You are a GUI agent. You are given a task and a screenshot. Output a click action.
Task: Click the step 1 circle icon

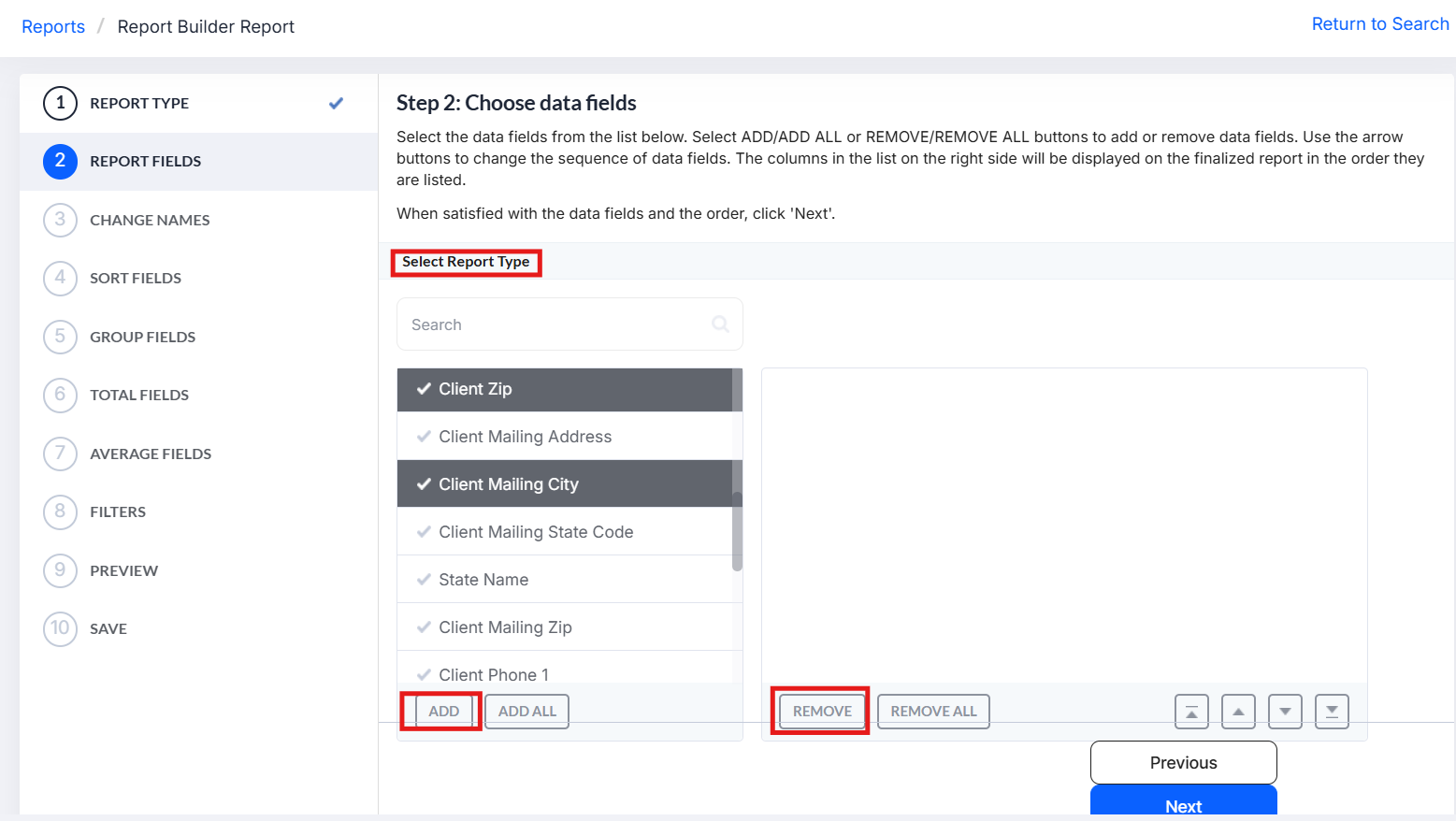pos(60,103)
